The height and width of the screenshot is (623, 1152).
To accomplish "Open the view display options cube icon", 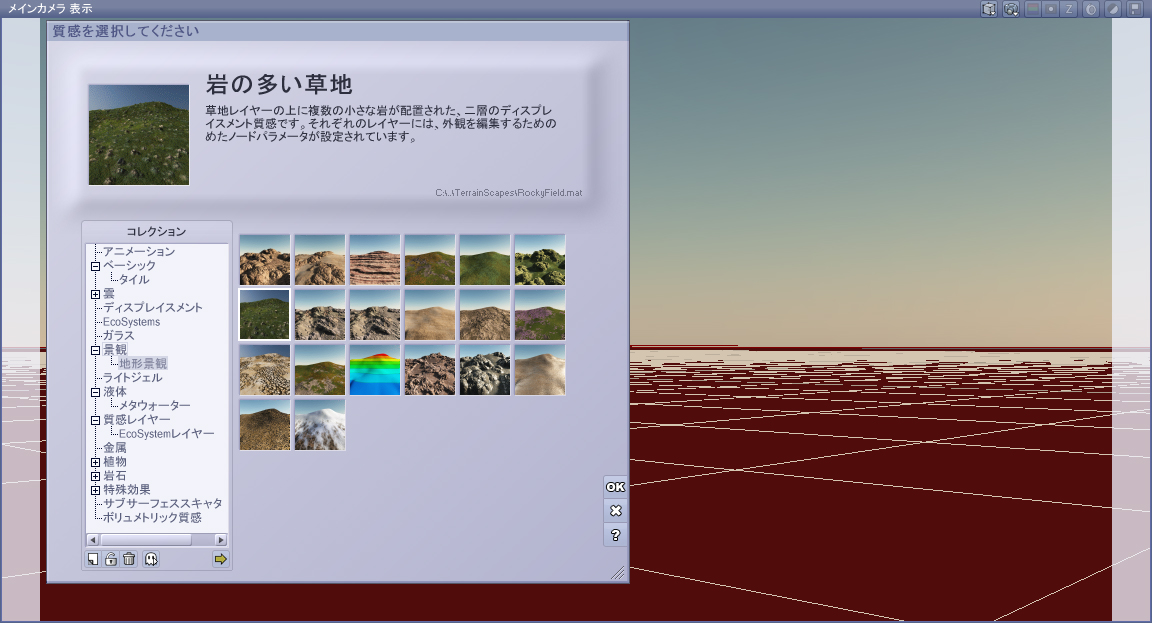I will coord(990,9).
